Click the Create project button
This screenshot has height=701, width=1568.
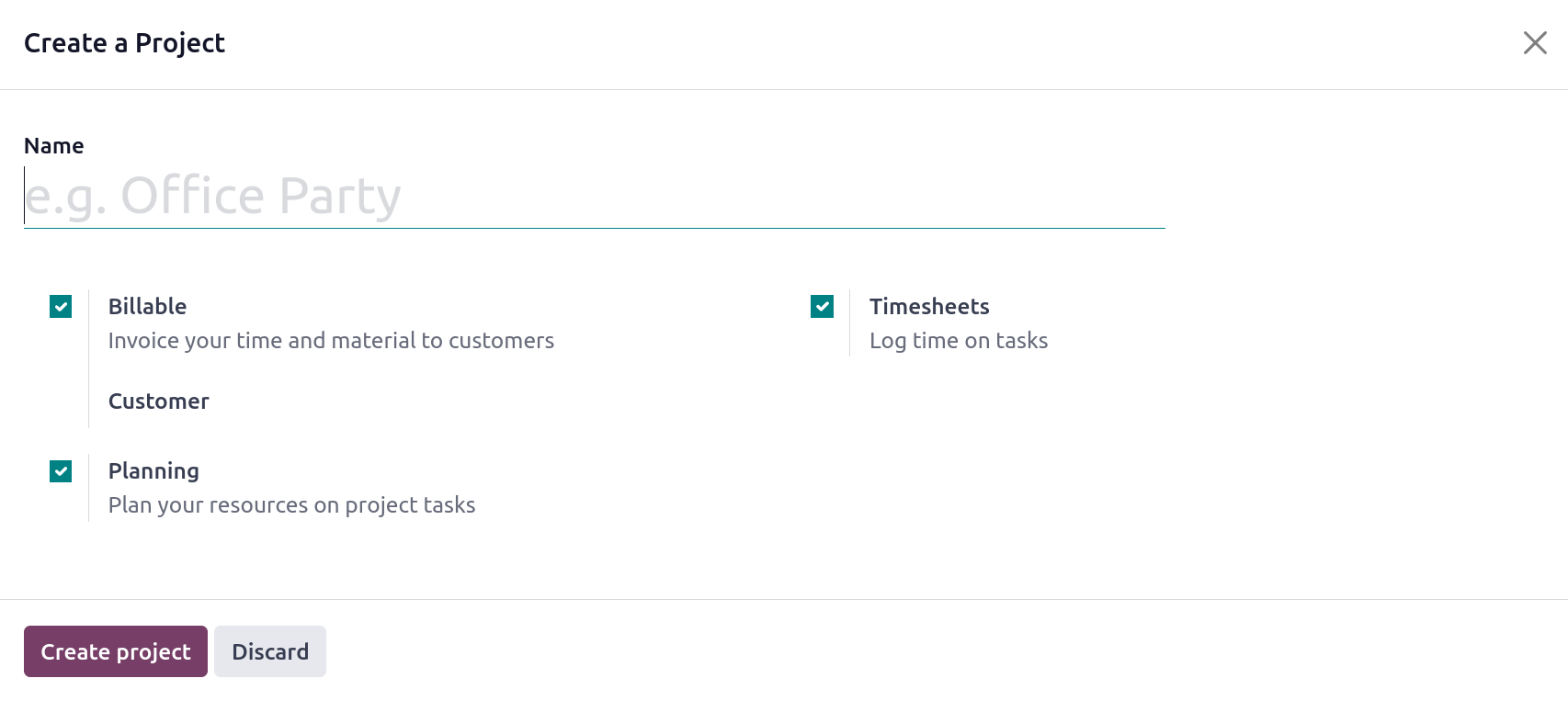pos(116,651)
